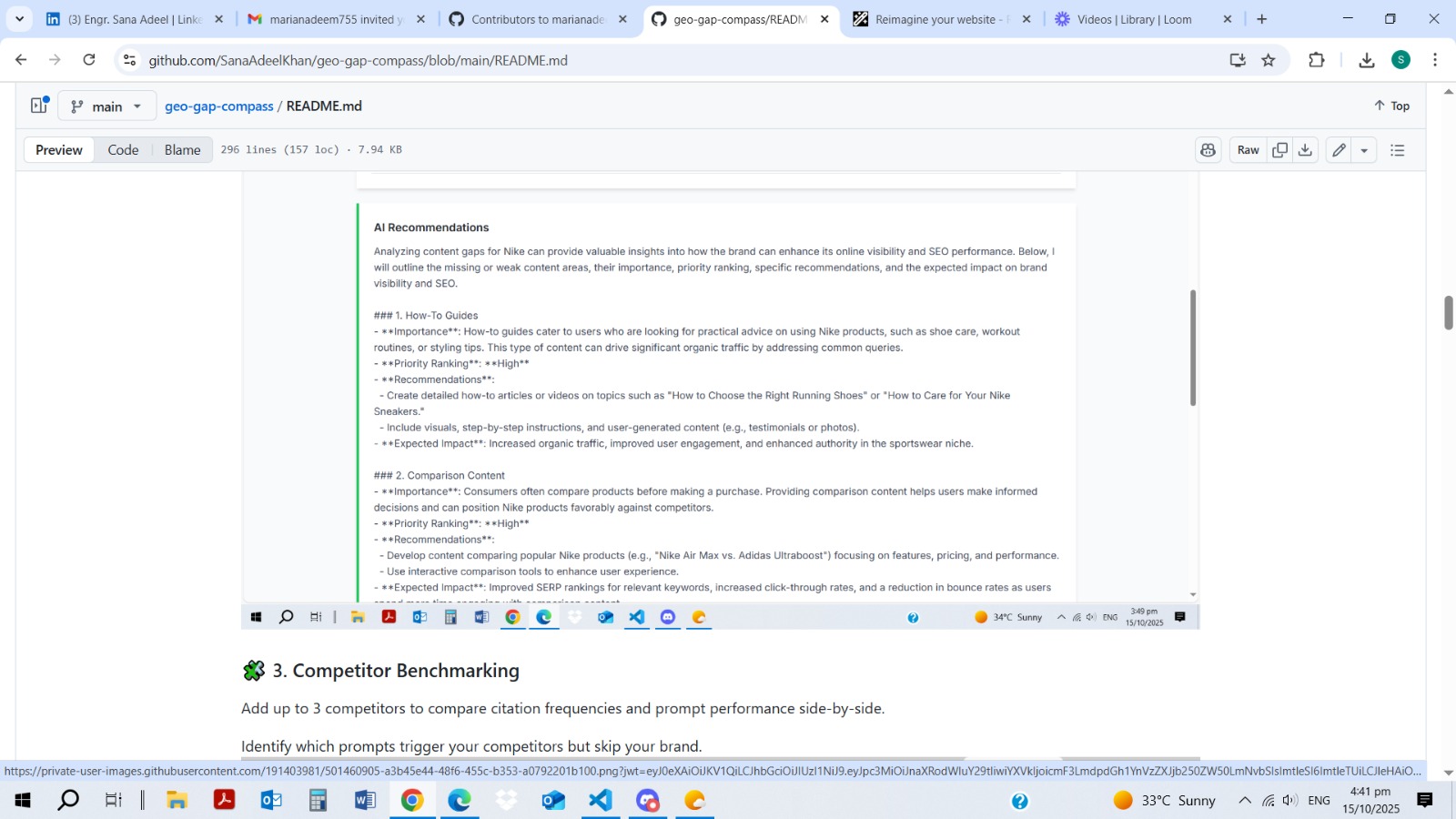The width and height of the screenshot is (1456, 819).
Task: Copy raw file contents
Action: click(1279, 150)
